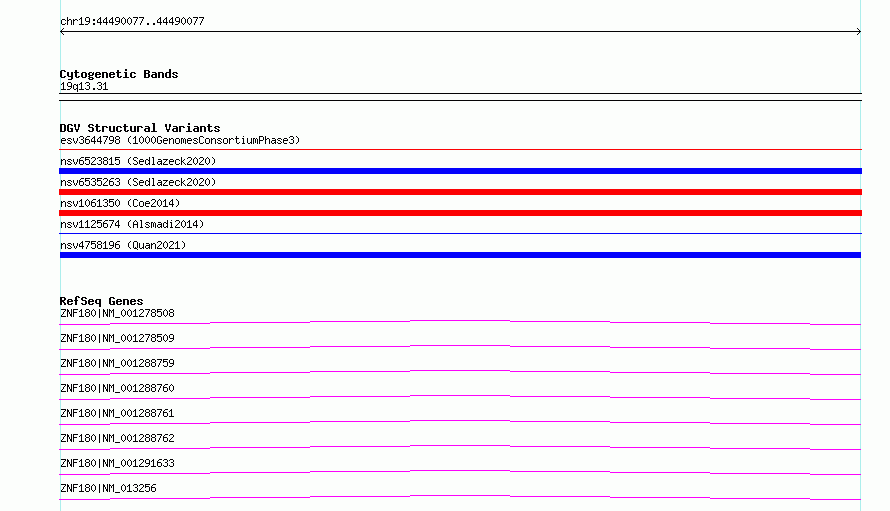Click the magenta line of ZNF180|NM_001278509
This screenshot has width=890, height=511.
point(460,347)
